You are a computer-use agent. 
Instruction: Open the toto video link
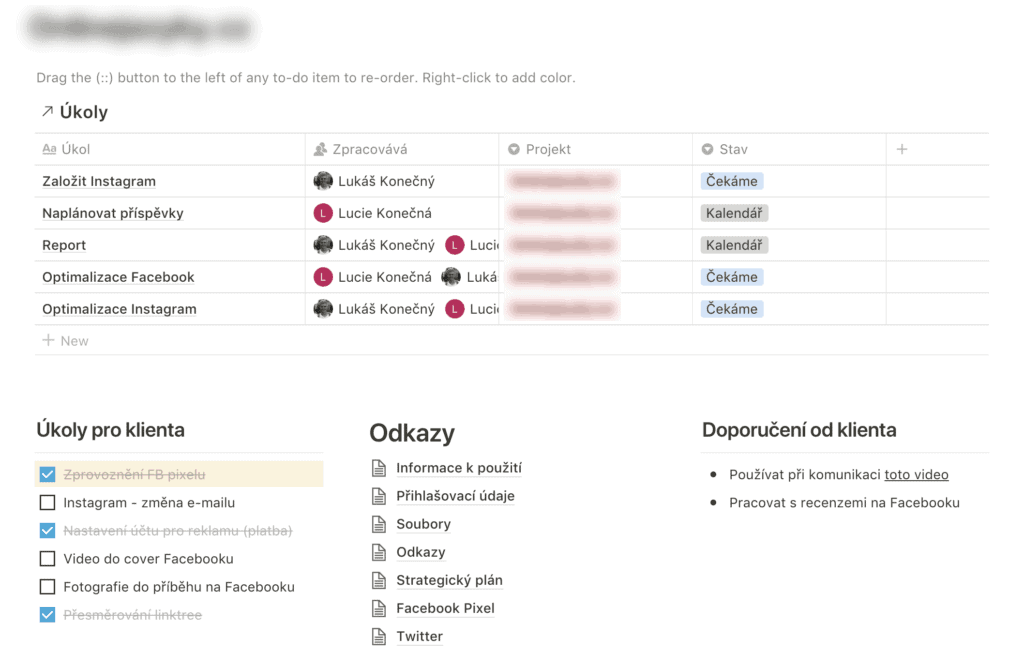(916, 474)
